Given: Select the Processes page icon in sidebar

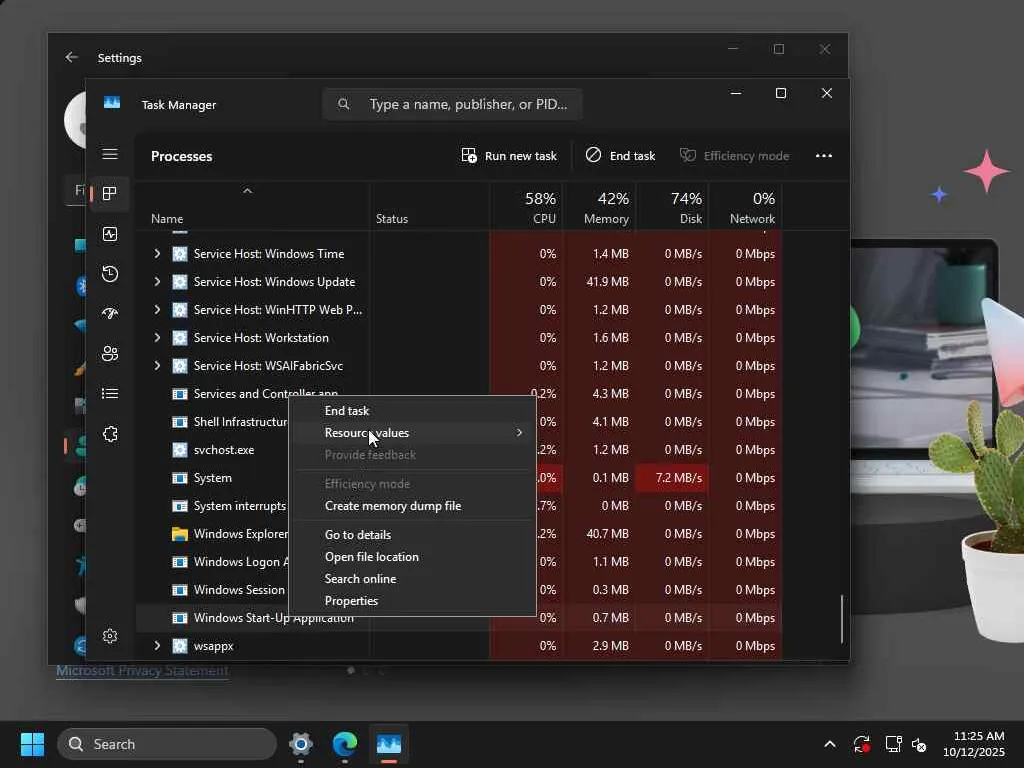Looking at the screenshot, I should click(110, 193).
